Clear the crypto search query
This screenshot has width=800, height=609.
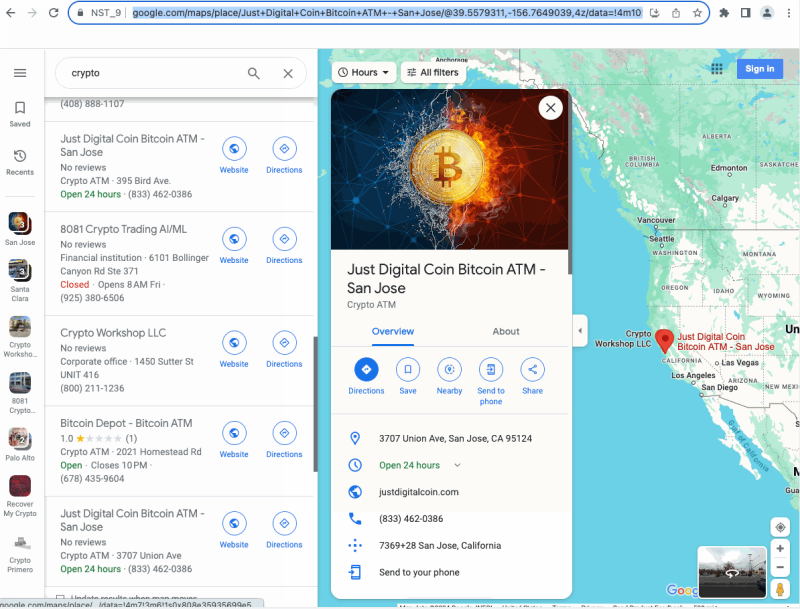288,73
